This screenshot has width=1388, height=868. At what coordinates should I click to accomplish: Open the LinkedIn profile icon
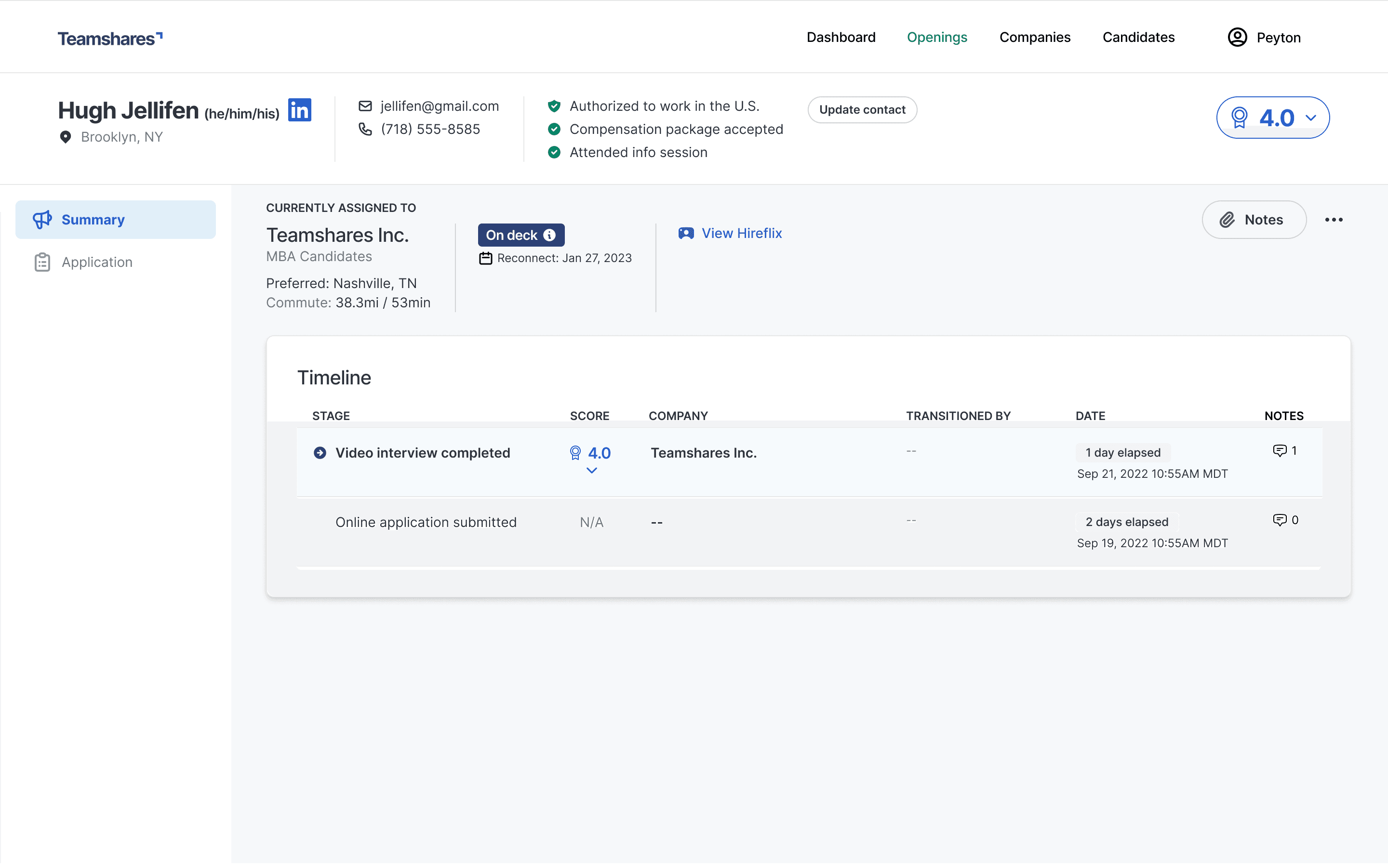(299, 110)
